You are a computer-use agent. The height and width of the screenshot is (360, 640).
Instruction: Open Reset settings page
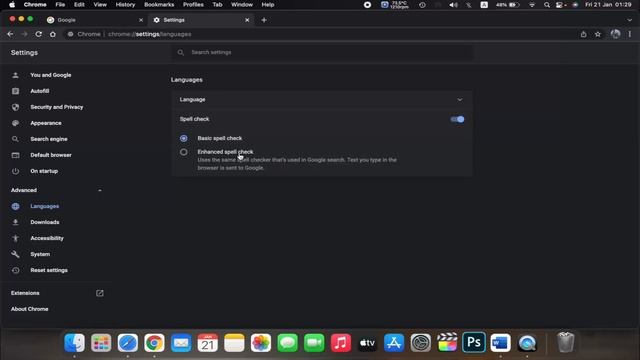(49, 270)
